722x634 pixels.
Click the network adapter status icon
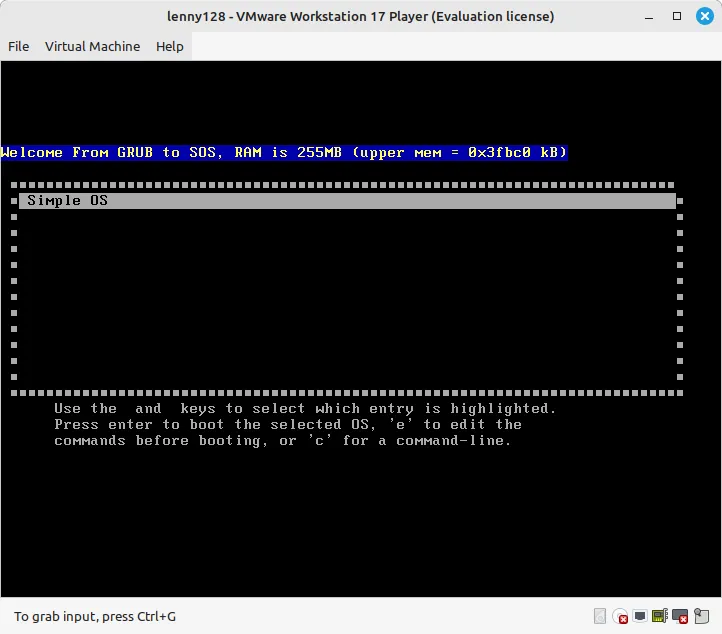click(x=640, y=616)
